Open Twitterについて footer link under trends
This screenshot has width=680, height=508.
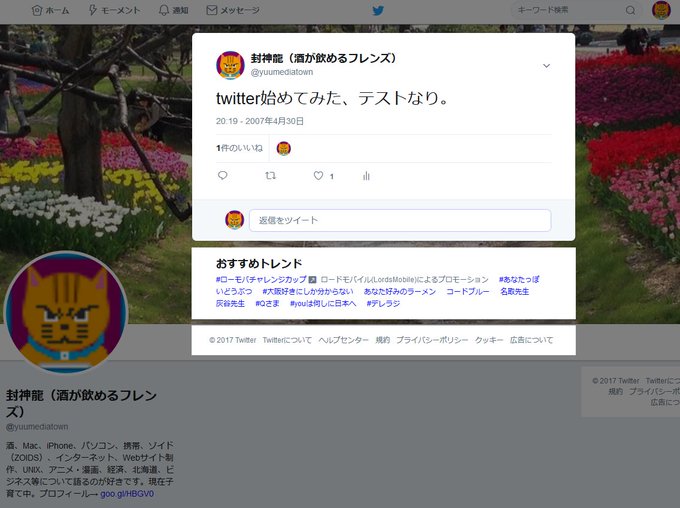point(287,340)
